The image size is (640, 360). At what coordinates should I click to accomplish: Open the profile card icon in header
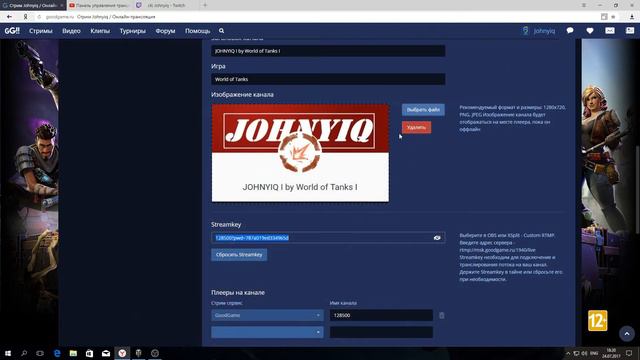630,31
